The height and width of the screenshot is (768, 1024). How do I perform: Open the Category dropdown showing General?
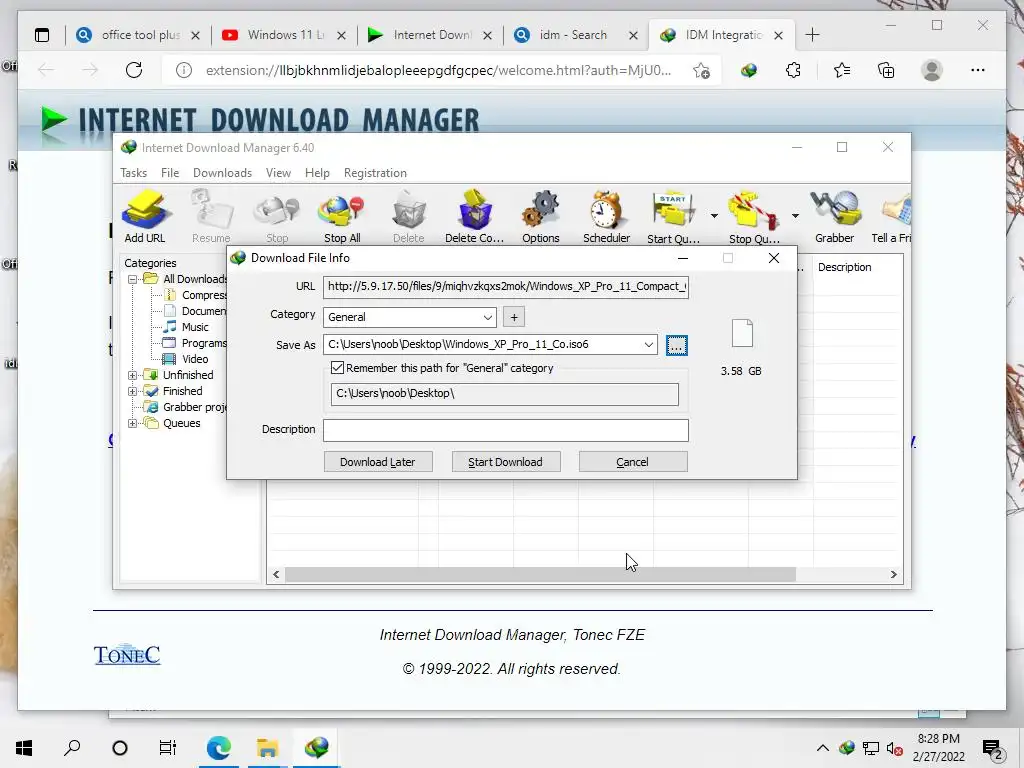pos(409,317)
